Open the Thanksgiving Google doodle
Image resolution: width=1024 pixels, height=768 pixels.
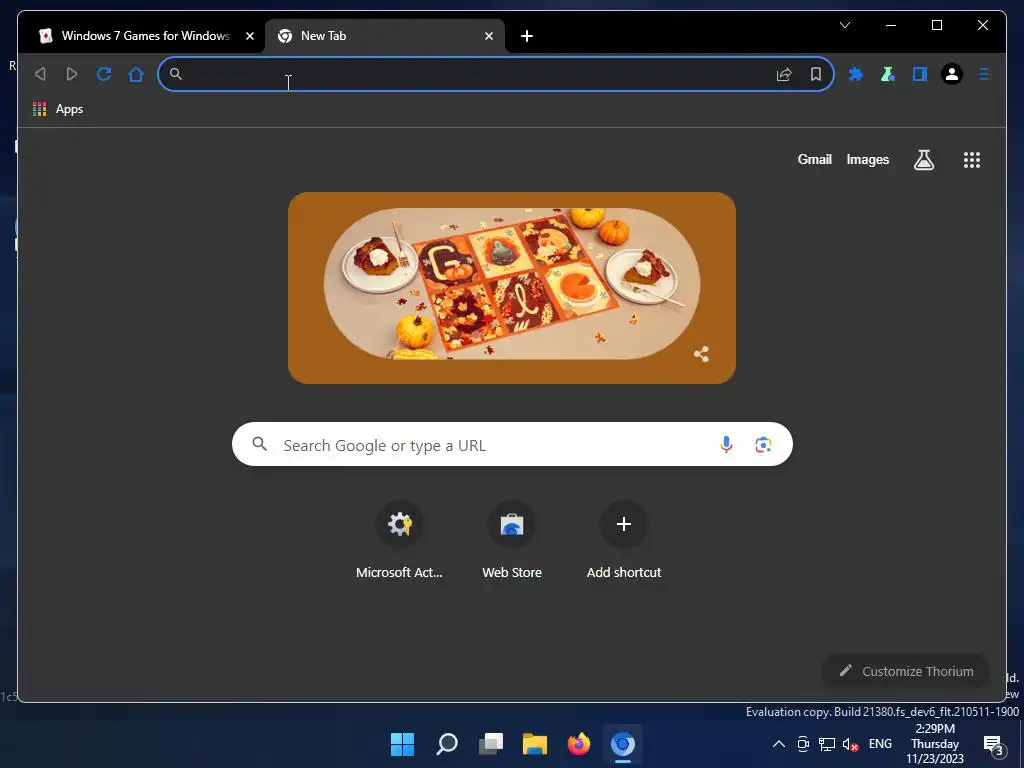tap(511, 287)
